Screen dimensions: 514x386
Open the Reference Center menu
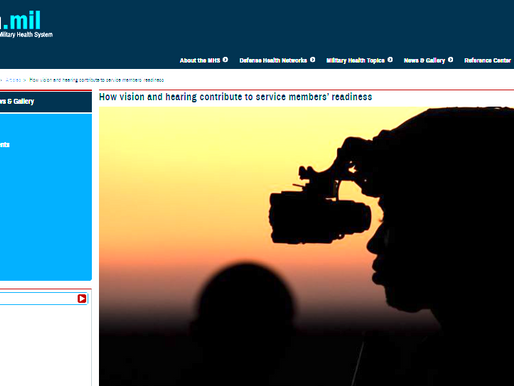click(x=487, y=60)
